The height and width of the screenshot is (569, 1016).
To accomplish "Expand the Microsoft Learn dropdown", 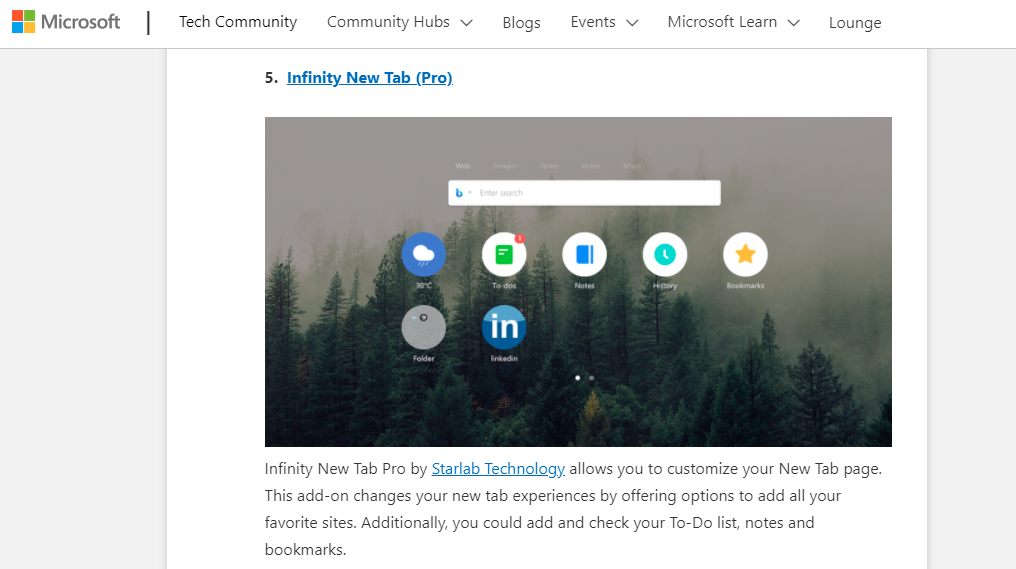I will pos(733,22).
